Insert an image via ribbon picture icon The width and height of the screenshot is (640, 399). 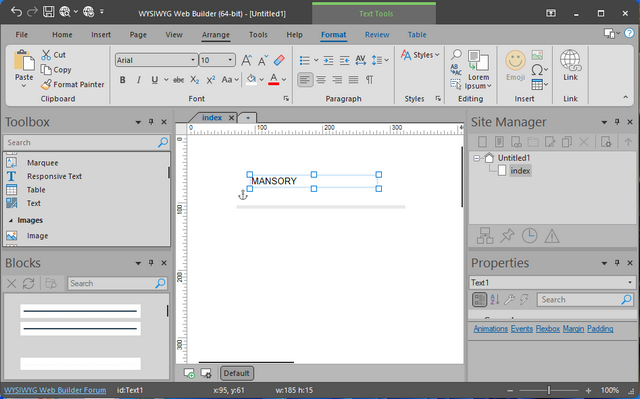click(537, 55)
